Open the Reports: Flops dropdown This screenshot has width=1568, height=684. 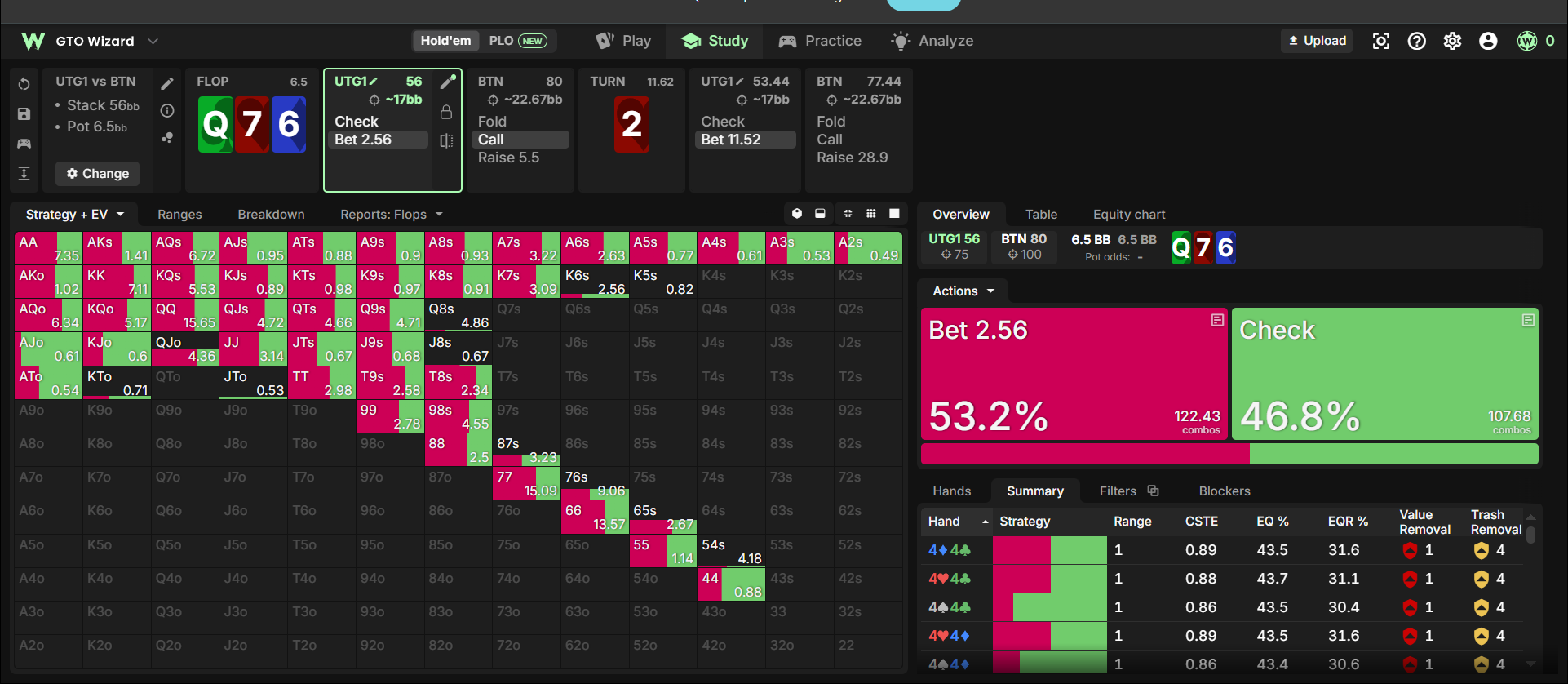point(392,214)
